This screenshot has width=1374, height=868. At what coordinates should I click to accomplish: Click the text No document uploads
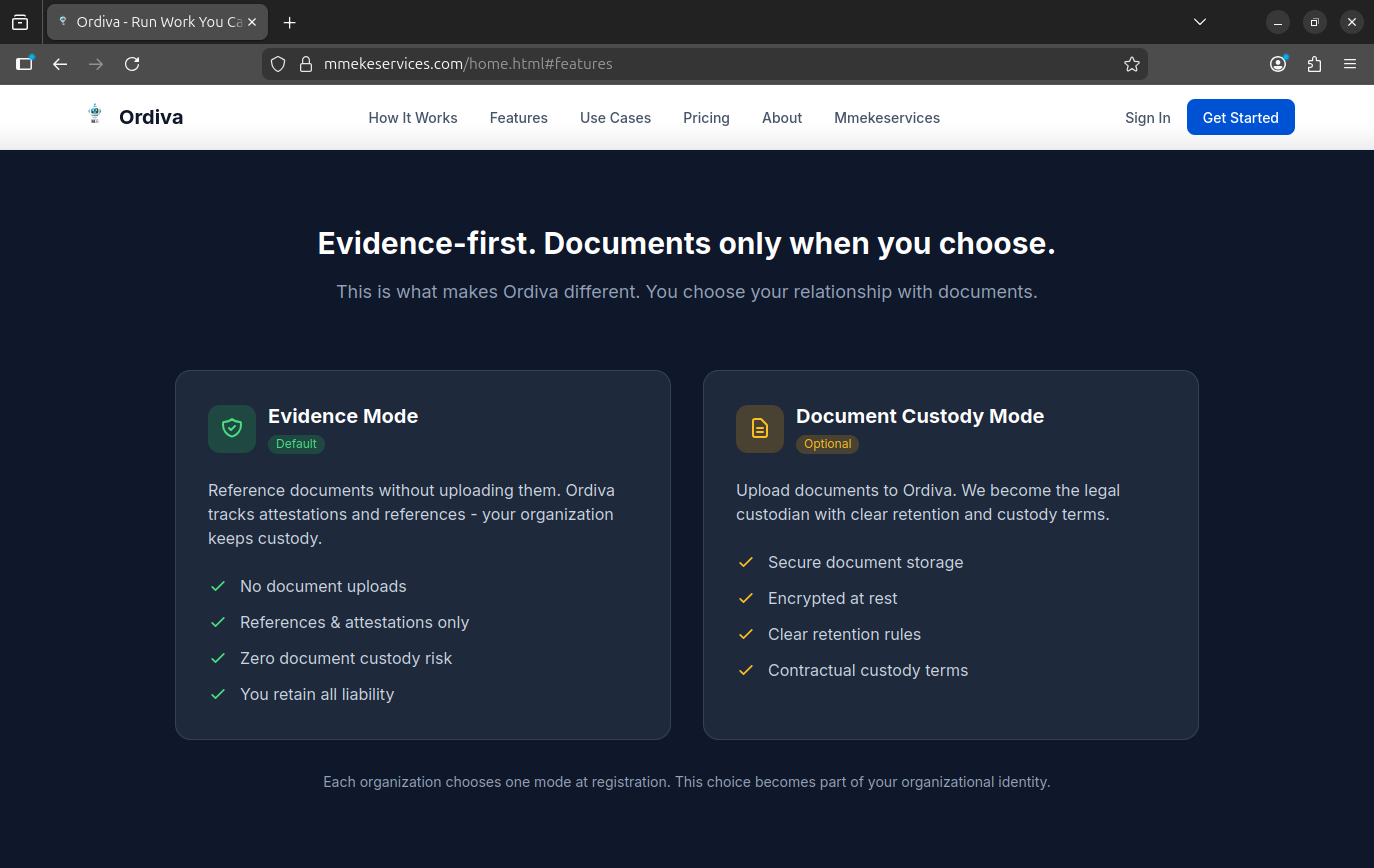tap(323, 586)
